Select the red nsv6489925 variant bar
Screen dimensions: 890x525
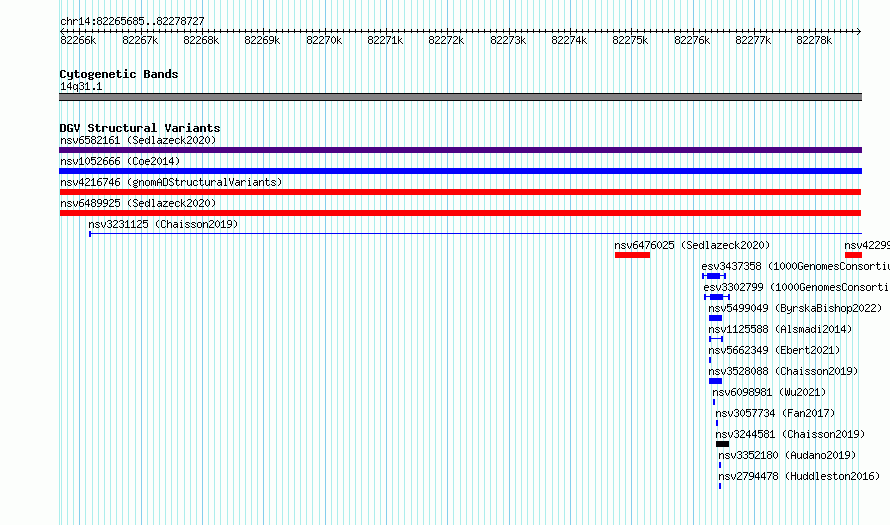point(460,213)
